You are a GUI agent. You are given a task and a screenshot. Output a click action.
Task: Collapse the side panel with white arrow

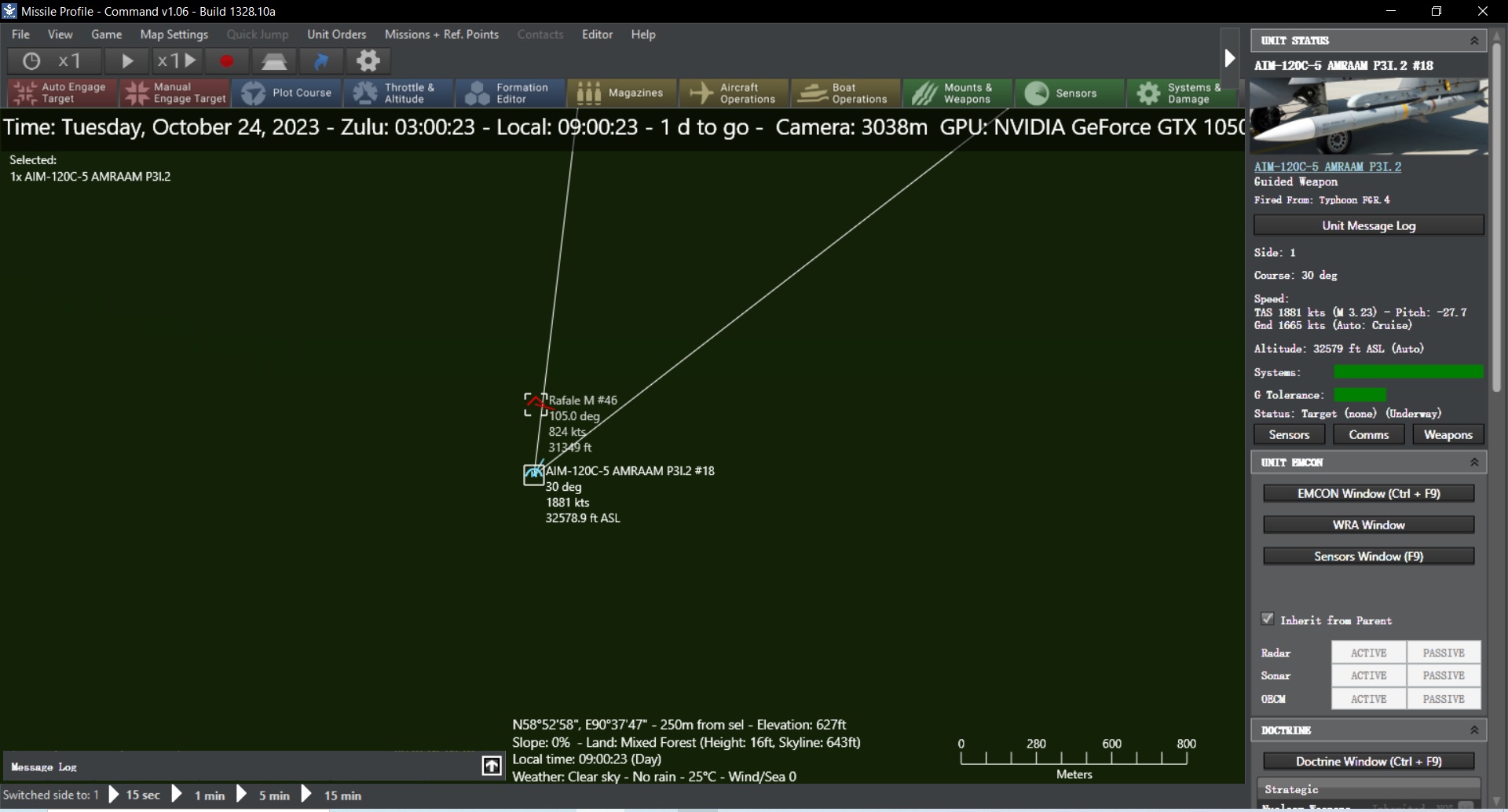tap(1230, 58)
